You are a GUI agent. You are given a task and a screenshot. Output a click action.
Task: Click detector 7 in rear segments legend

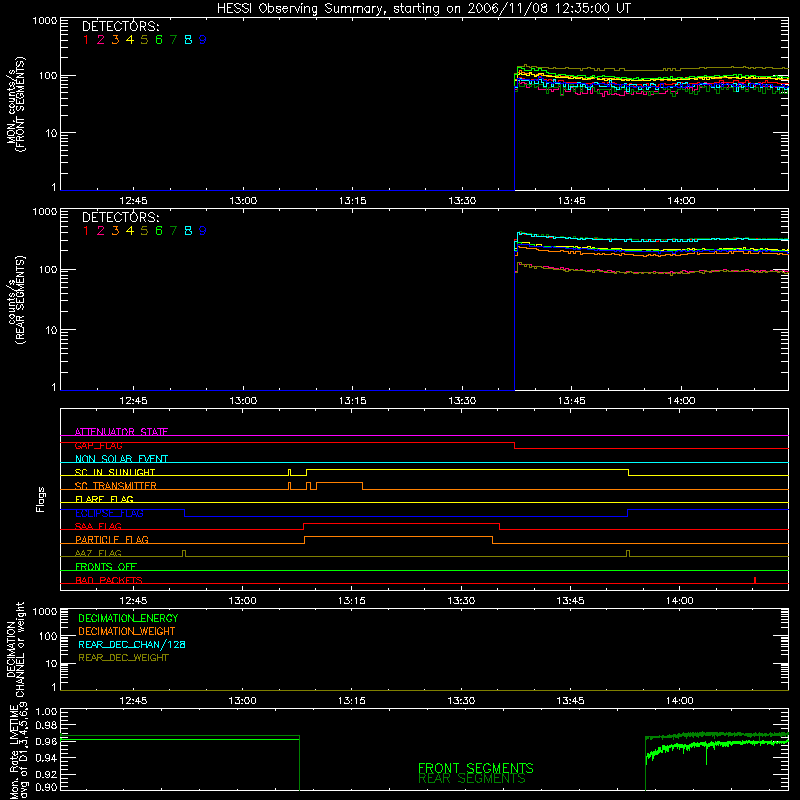[173, 231]
